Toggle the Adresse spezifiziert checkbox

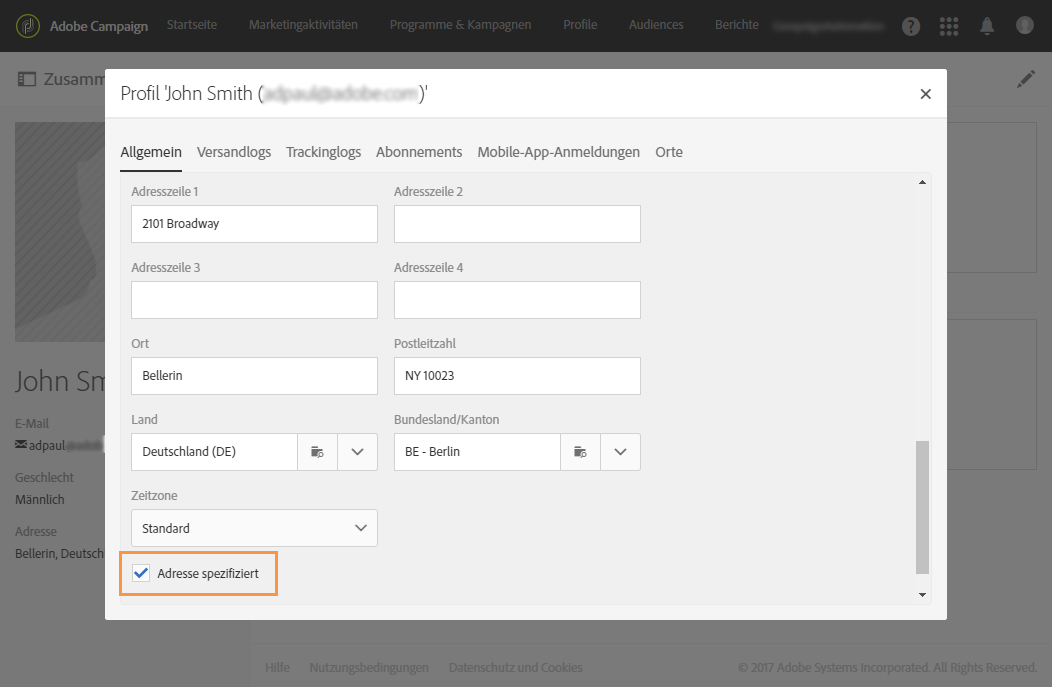pos(141,573)
